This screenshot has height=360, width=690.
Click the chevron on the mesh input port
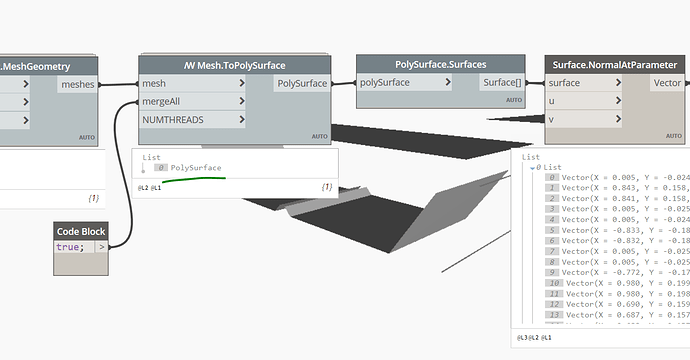pos(242,83)
